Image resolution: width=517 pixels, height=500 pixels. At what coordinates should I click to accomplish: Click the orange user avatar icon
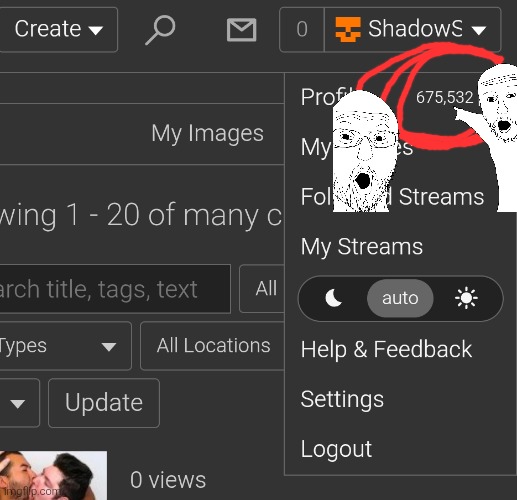(x=348, y=30)
